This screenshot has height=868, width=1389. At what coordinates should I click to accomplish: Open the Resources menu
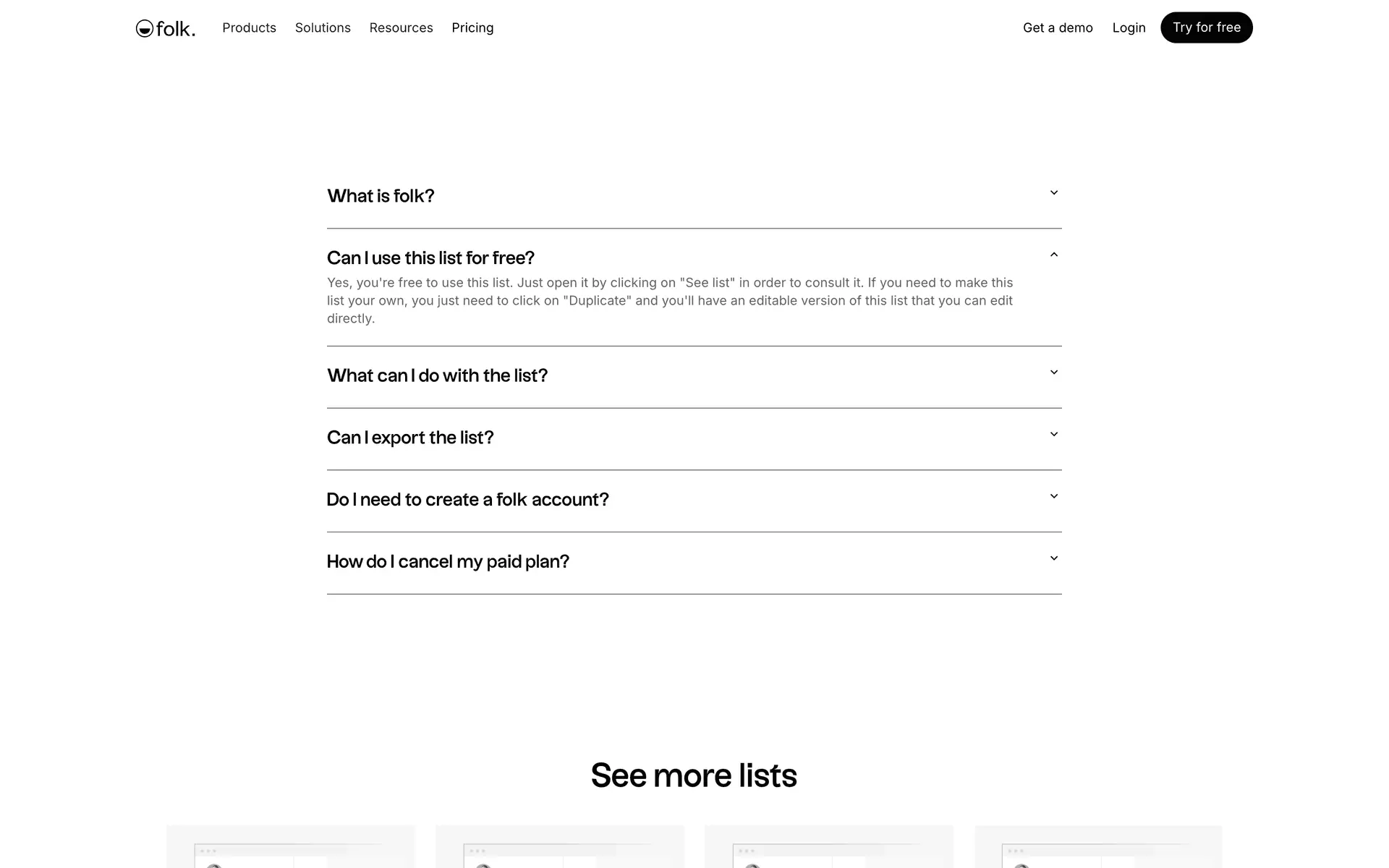[401, 27]
